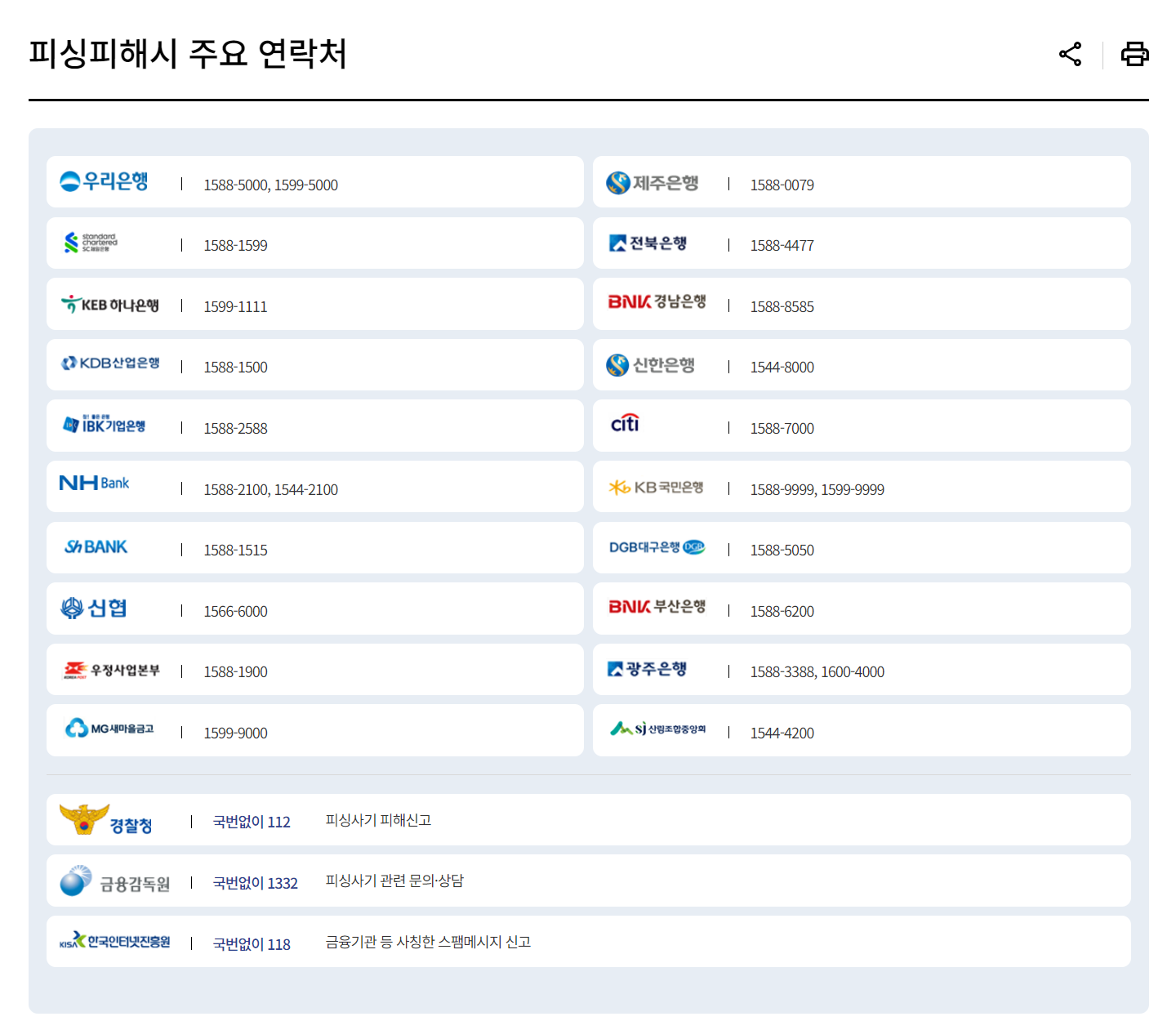This screenshot has width=1176, height=1021.
Task: Click the 국번없이 112 number
Action: pyautogui.click(x=252, y=822)
